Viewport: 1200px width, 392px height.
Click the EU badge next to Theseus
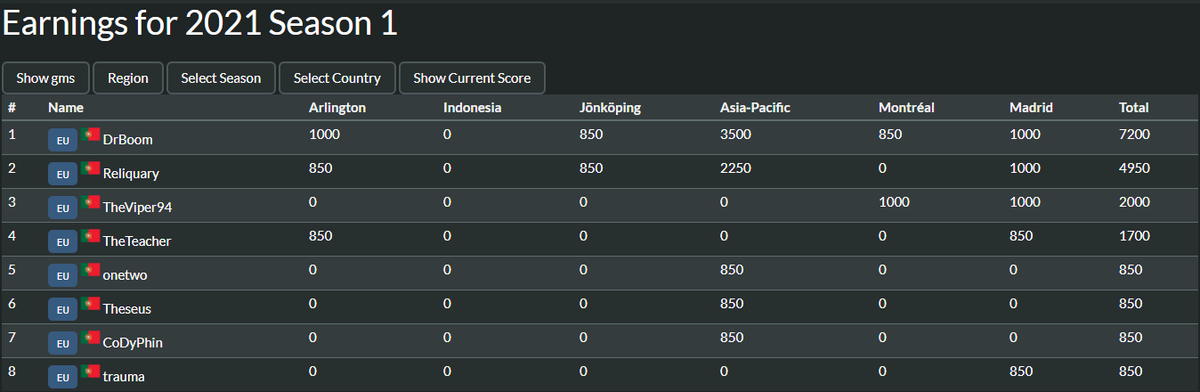(62, 309)
